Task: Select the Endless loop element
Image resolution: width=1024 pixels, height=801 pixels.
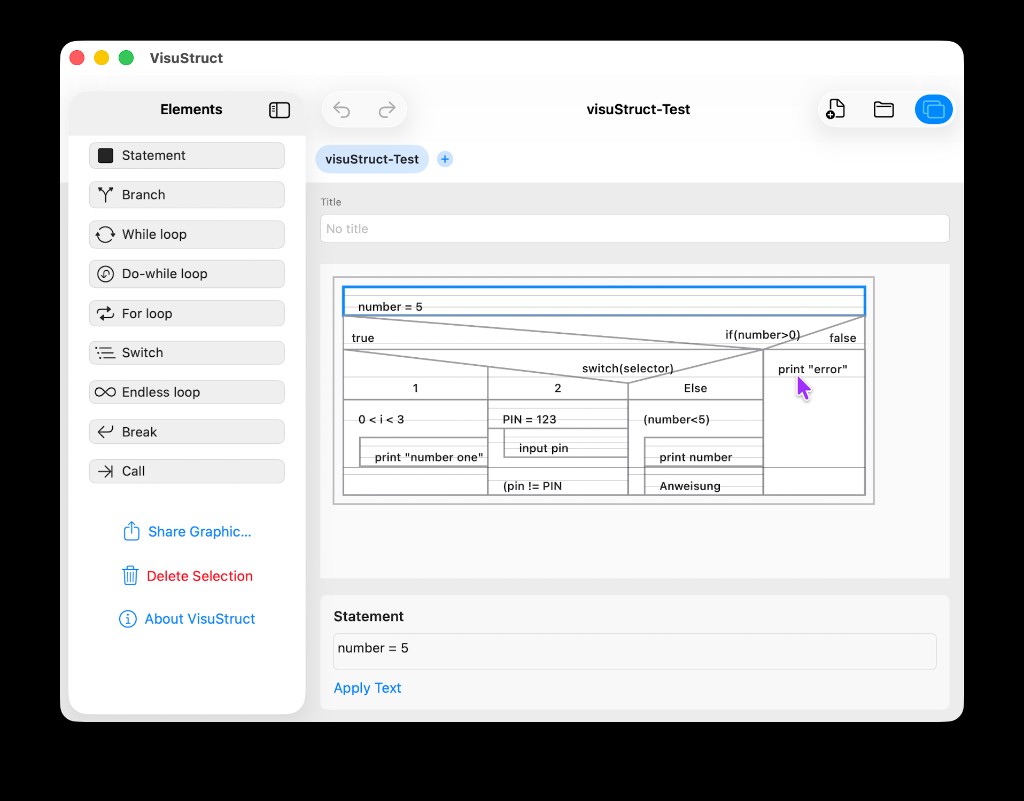Action: point(186,392)
